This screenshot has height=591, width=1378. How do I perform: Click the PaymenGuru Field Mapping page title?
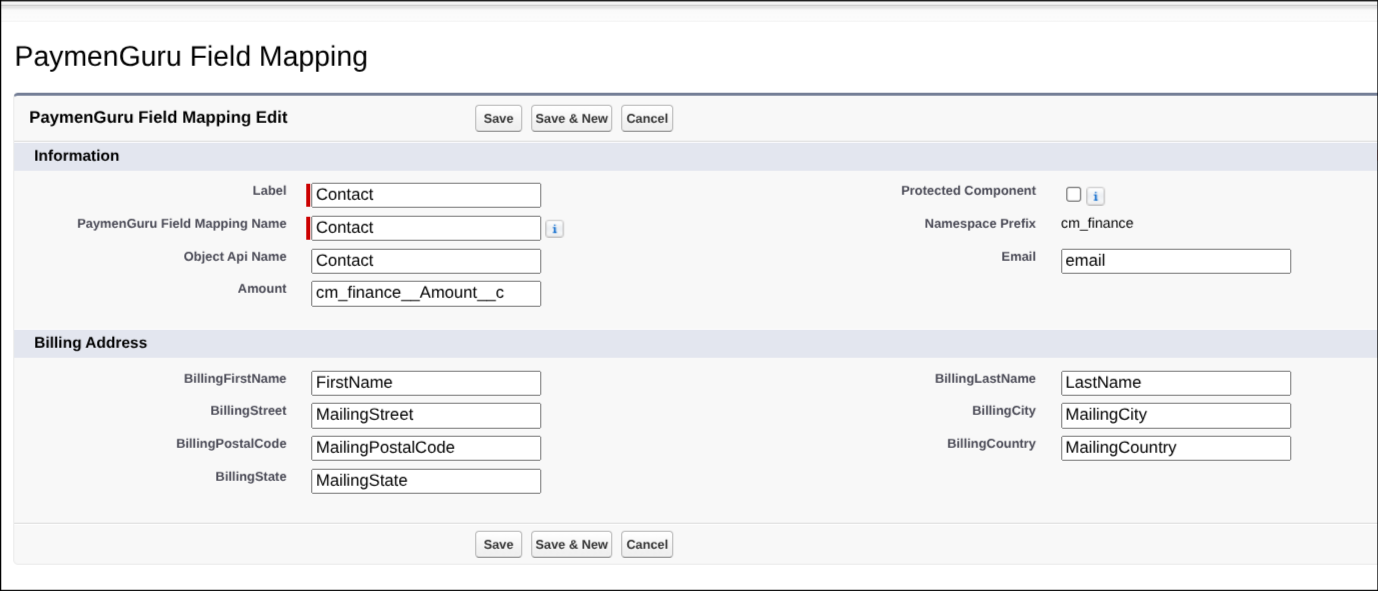tap(191, 57)
